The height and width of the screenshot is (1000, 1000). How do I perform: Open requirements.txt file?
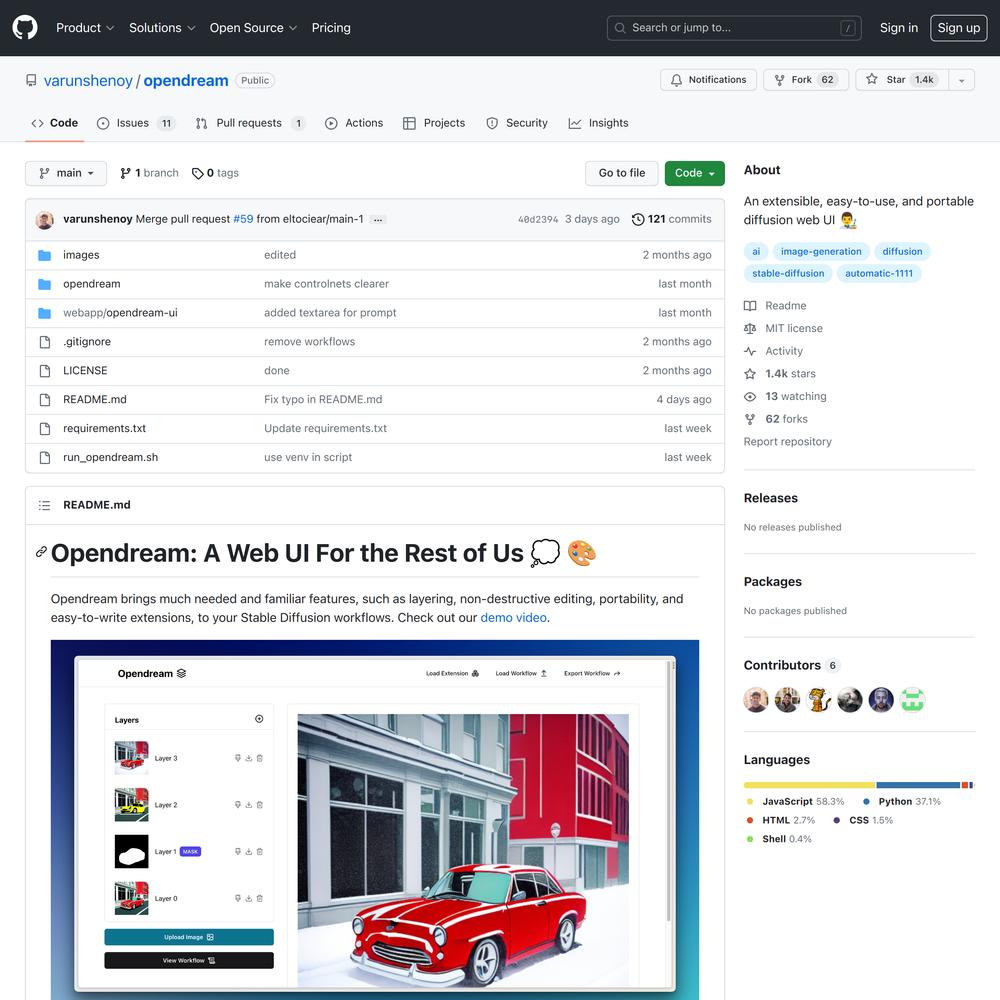click(x=105, y=429)
